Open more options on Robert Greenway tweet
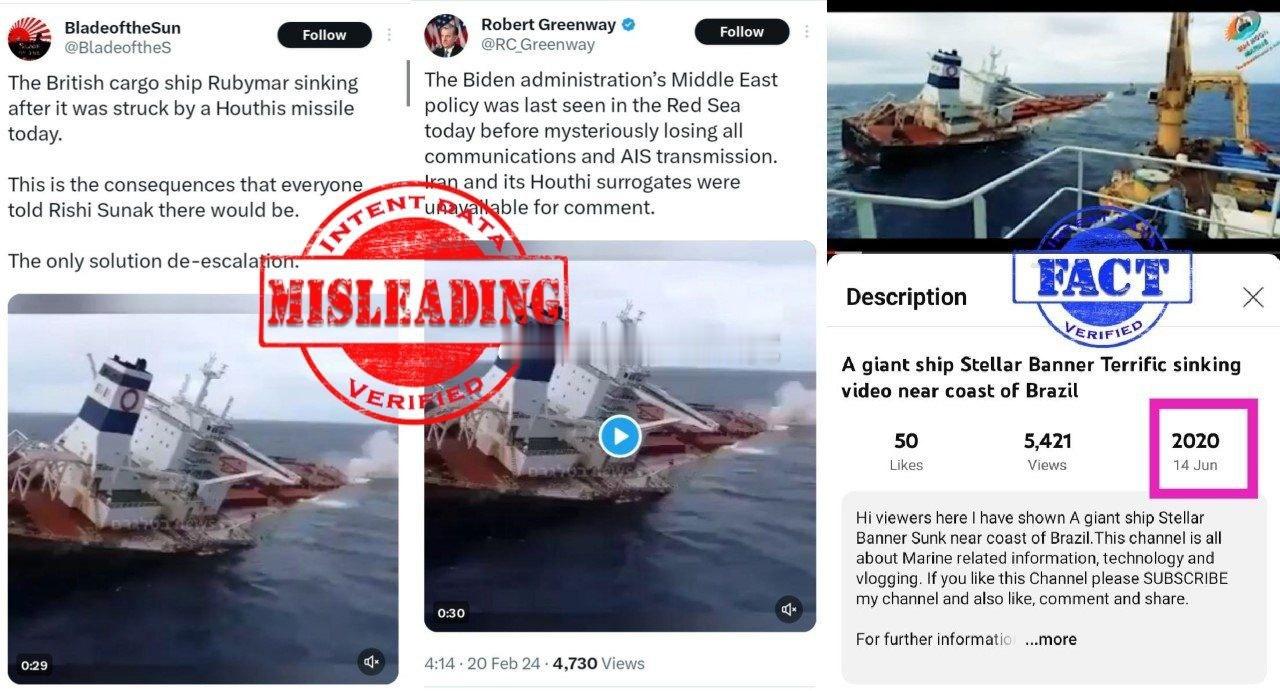This screenshot has width=1280, height=691. [x=806, y=32]
